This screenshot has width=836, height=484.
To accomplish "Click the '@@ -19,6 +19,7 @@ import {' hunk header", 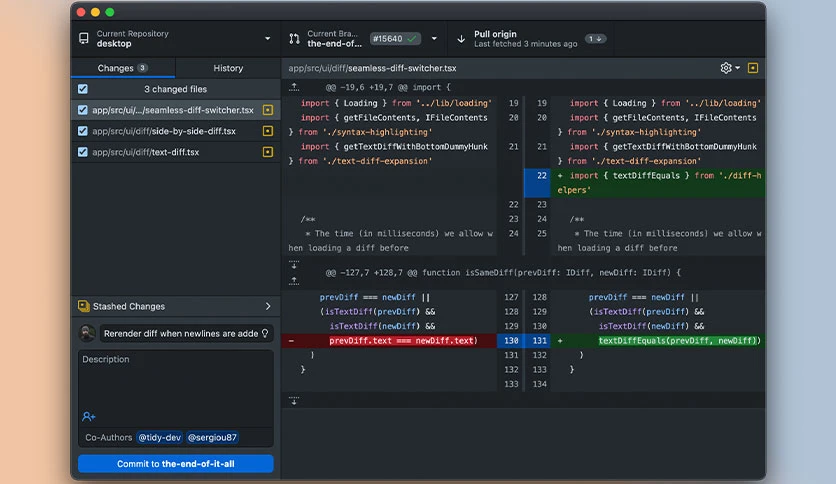I will point(388,87).
